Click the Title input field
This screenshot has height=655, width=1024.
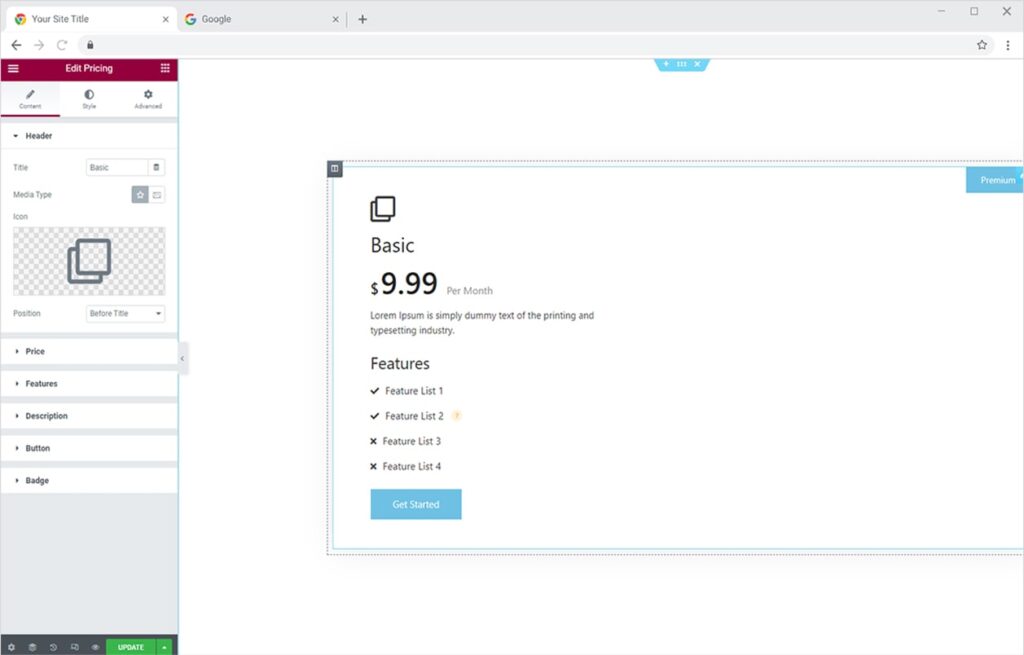(x=117, y=167)
